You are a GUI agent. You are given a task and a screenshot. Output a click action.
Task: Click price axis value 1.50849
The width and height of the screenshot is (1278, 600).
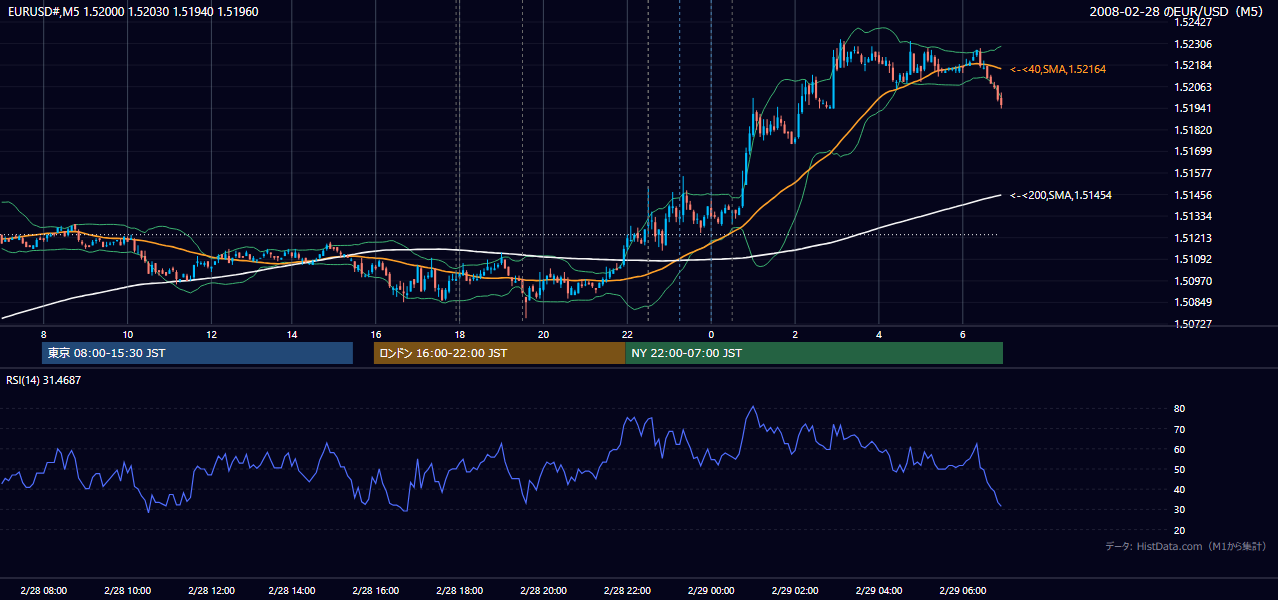pyautogui.click(x=1193, y=302)
